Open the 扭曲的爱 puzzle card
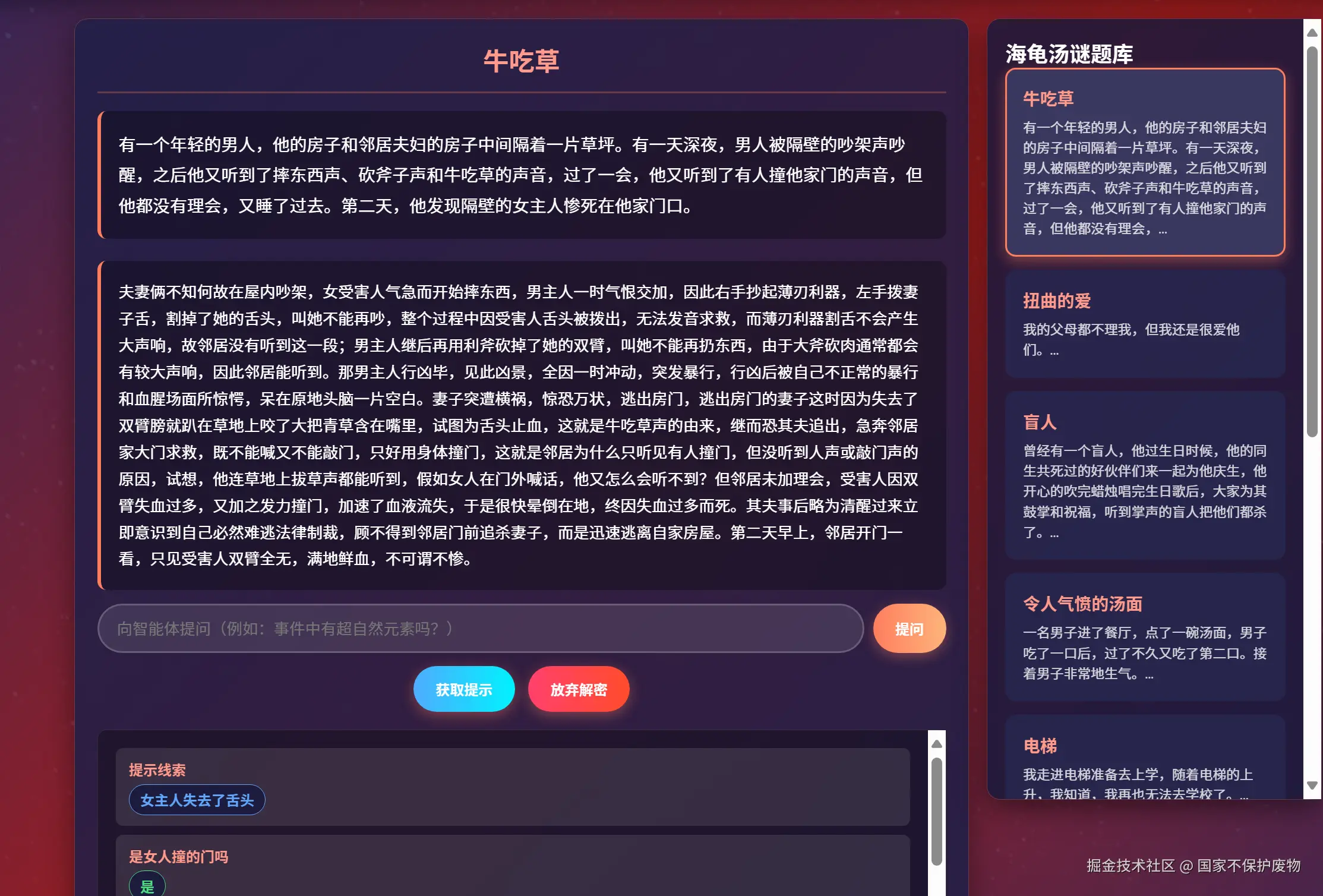1323x896 pixels. 1144,324
